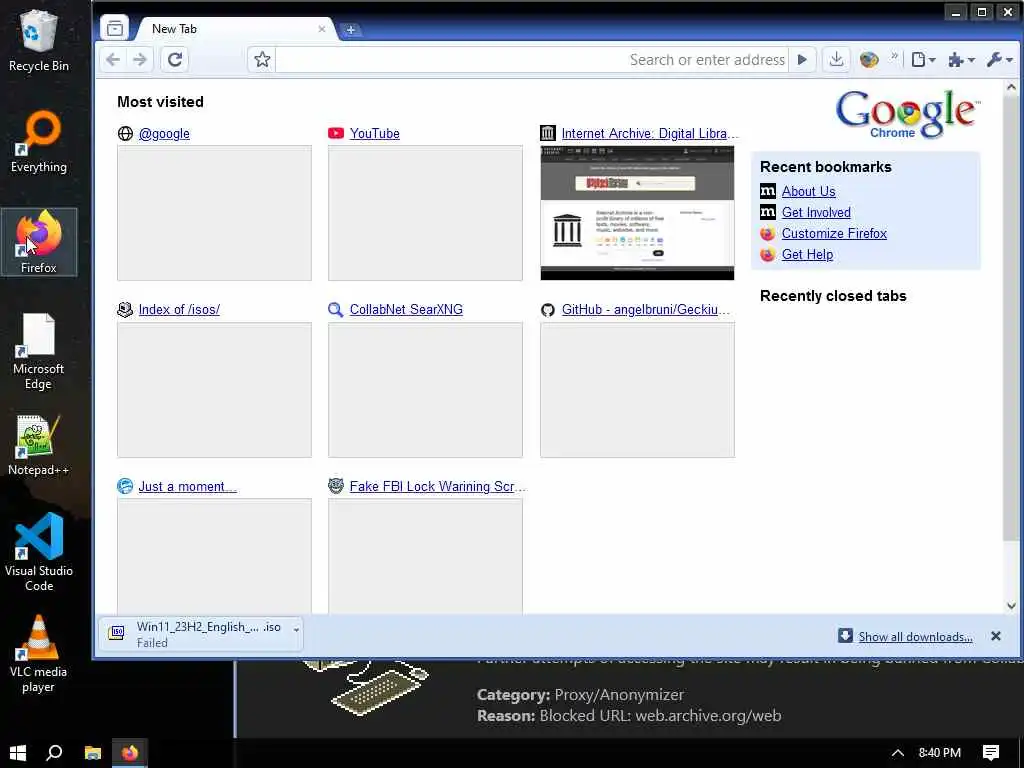The height and width of the screenshot is (768, 1024).
Task: Open the Just a moment... link
Action: (x=187, y=487)
